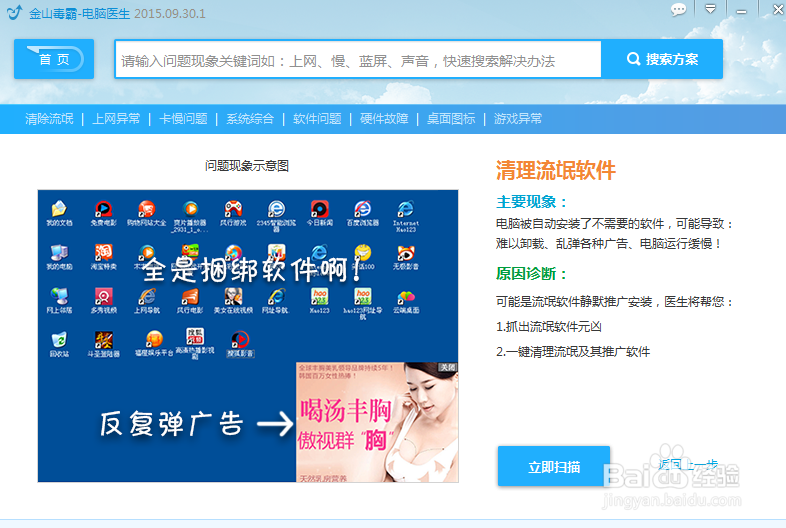Open the 清除流氓 category tab
Viewport: 786px width, 528px height.
point(49,119)
